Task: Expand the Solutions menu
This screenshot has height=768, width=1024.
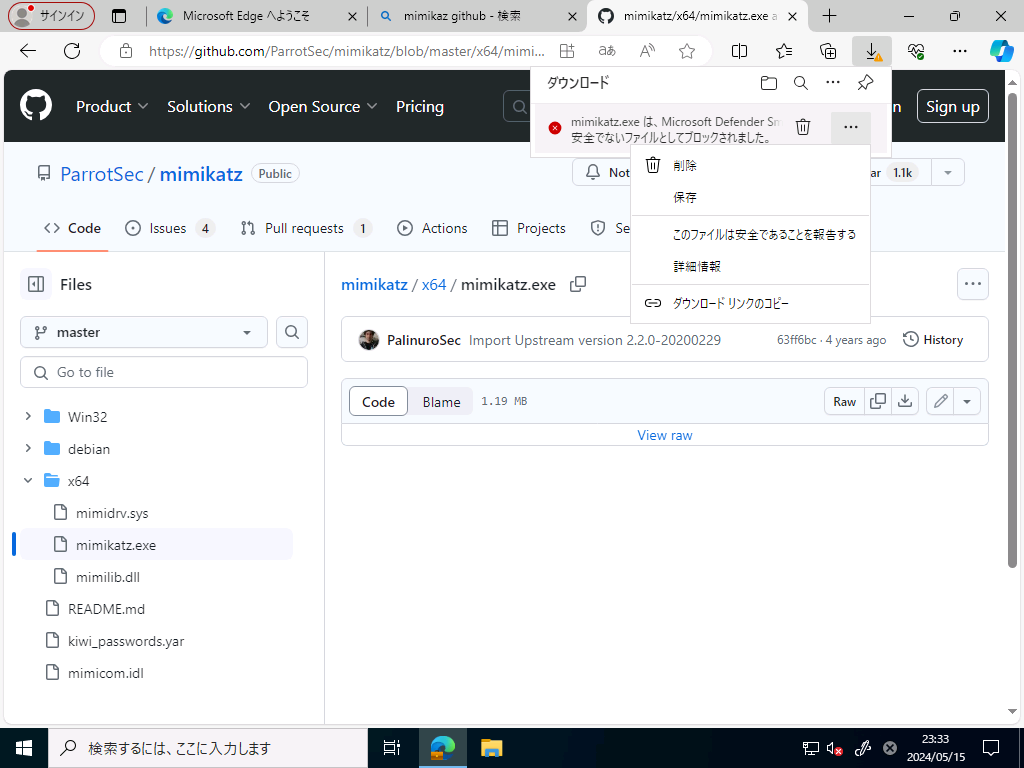Action: pos(208,106)
